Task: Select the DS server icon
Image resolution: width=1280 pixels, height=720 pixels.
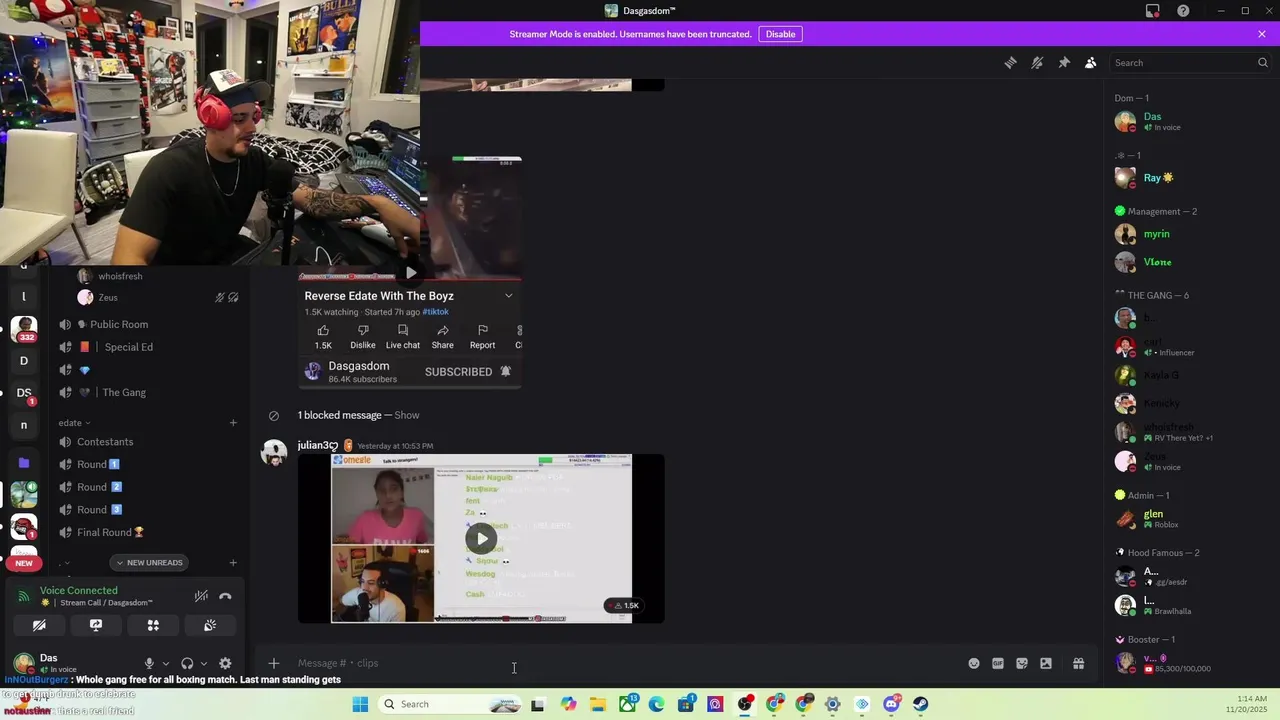Action: point(24,393)
